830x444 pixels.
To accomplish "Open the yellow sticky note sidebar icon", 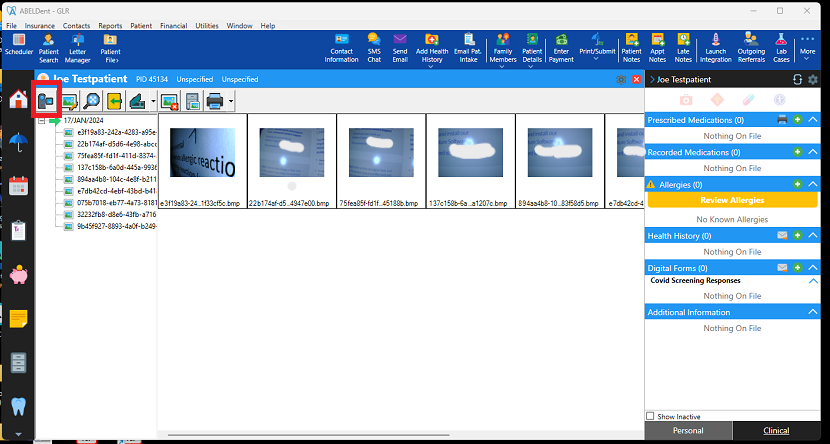I will click(x=18, y=319).
